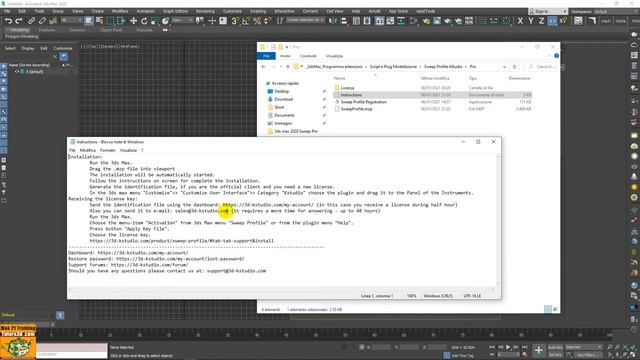Viewport: 640px width, 360px height.
Task: Activate the Select and Move tool
Action: point(133,21)
